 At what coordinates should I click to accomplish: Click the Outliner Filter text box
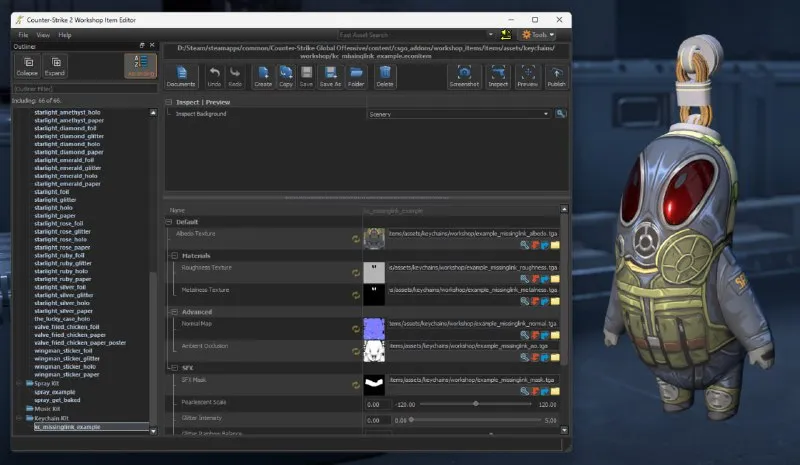coord(85,89)
